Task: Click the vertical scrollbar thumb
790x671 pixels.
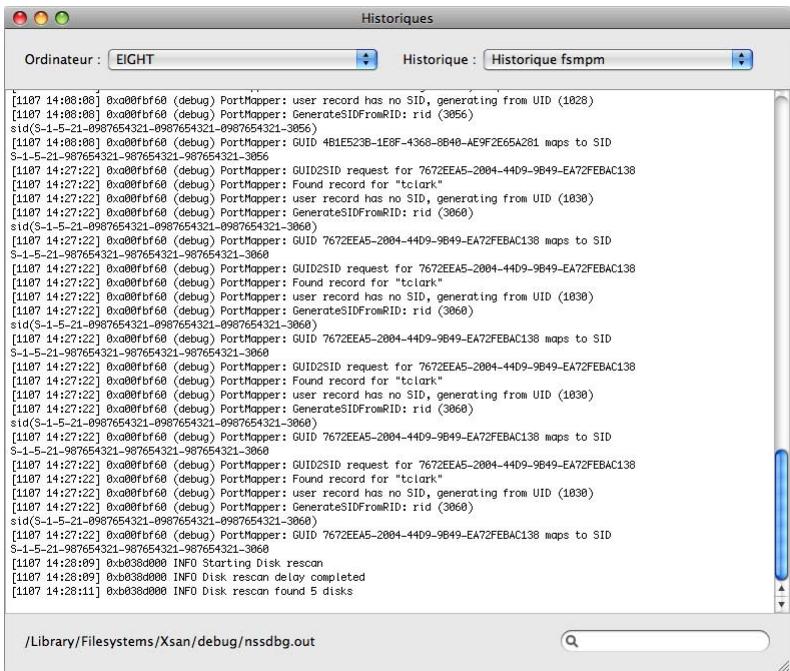Action: [781, 515]
